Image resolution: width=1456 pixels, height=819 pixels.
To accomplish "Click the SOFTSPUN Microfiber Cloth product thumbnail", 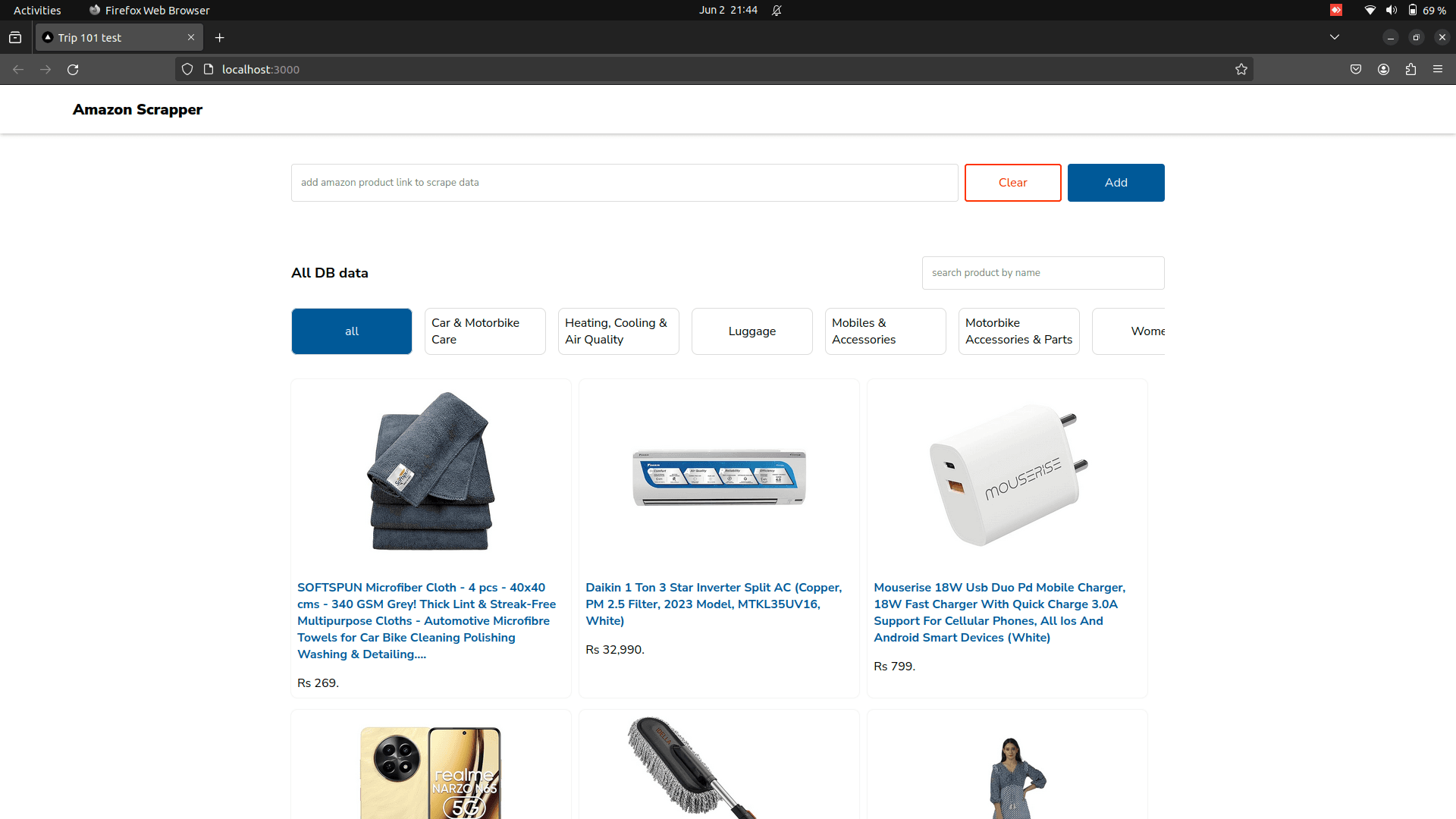I will tap(431, 471).
